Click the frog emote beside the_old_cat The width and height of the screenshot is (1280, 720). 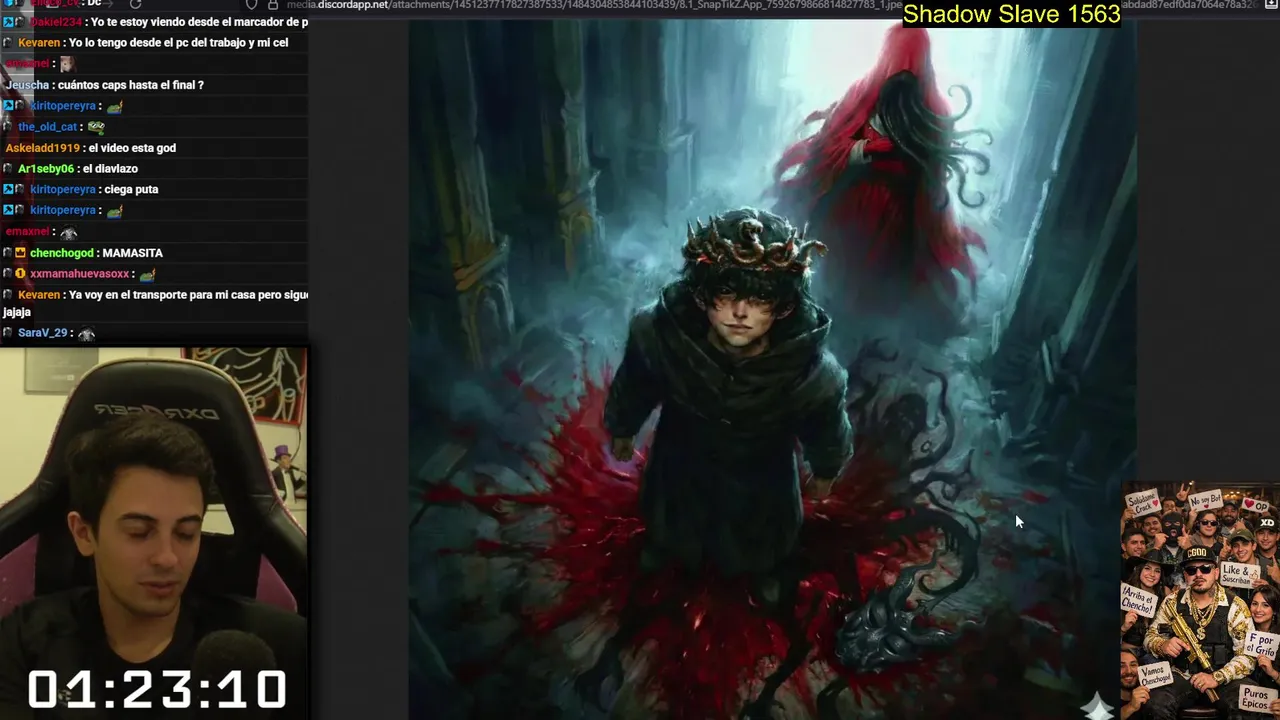click(96, 127)
